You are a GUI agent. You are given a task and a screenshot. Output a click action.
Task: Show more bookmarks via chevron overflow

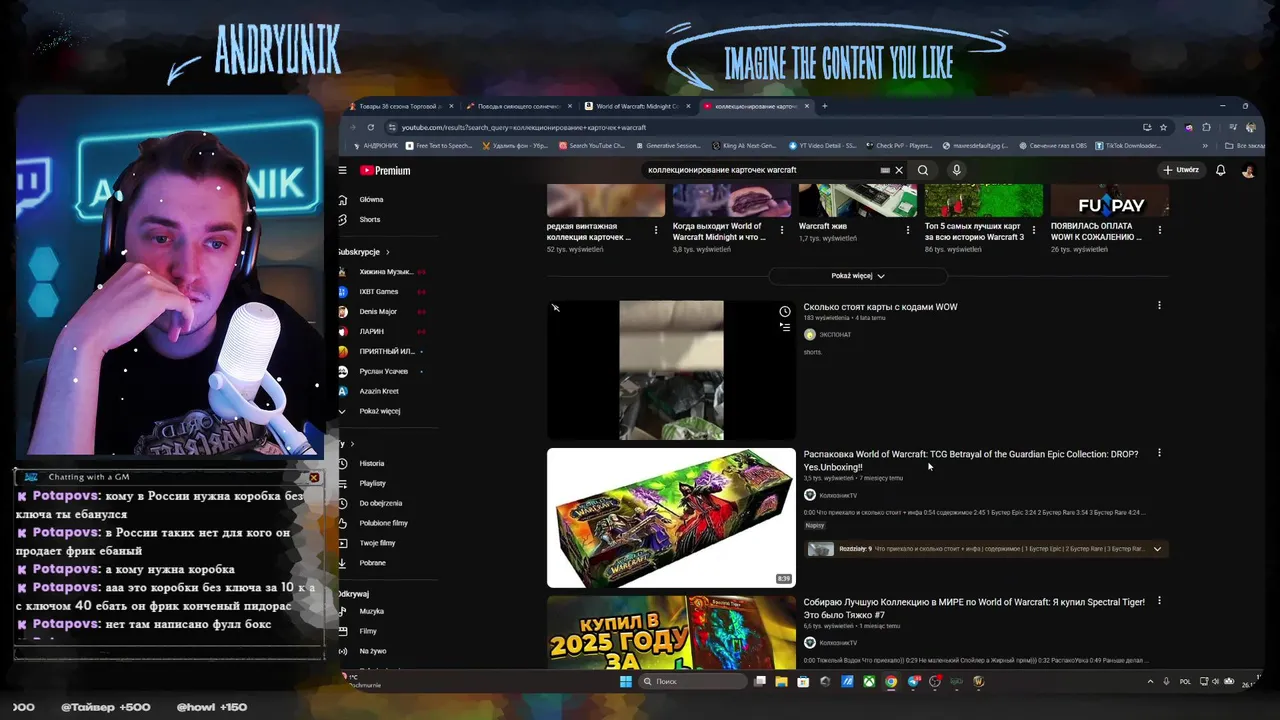coord(1205,146)
